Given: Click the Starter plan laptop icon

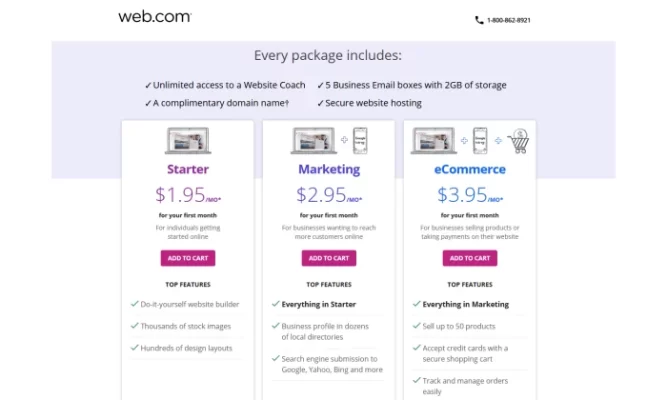Looking at the screenshot, I should coord(188,140).
